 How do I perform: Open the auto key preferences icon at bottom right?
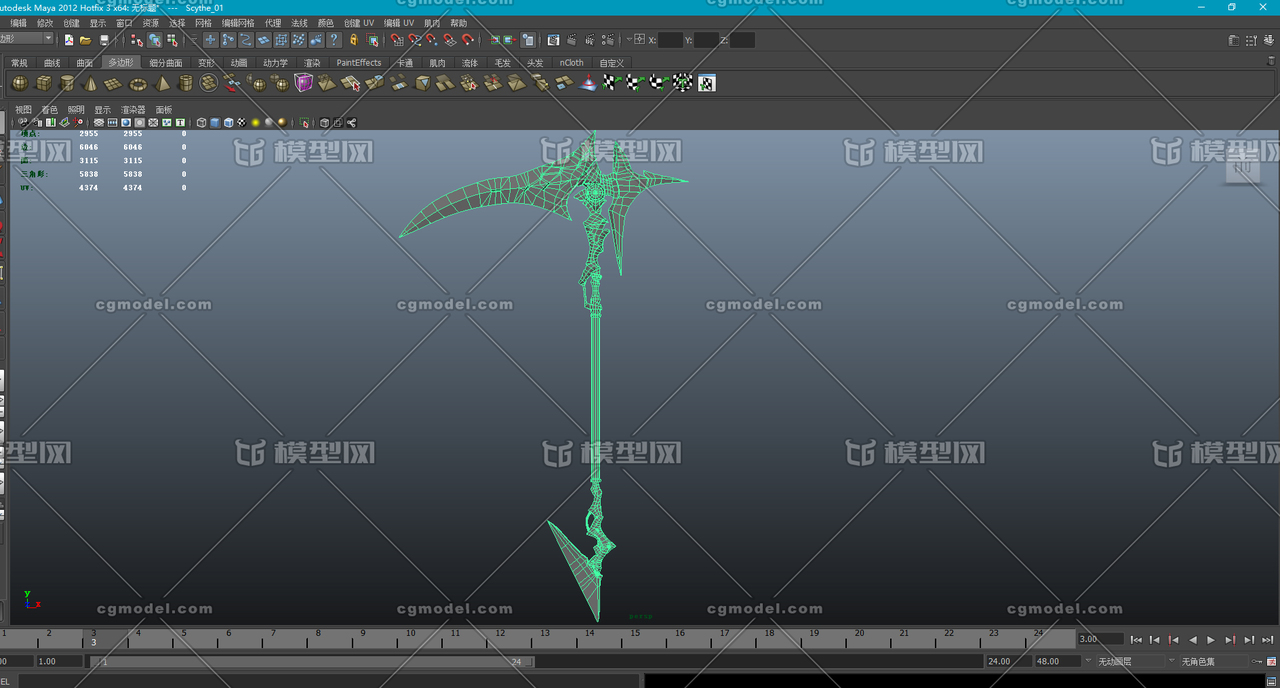[1271, 661]
